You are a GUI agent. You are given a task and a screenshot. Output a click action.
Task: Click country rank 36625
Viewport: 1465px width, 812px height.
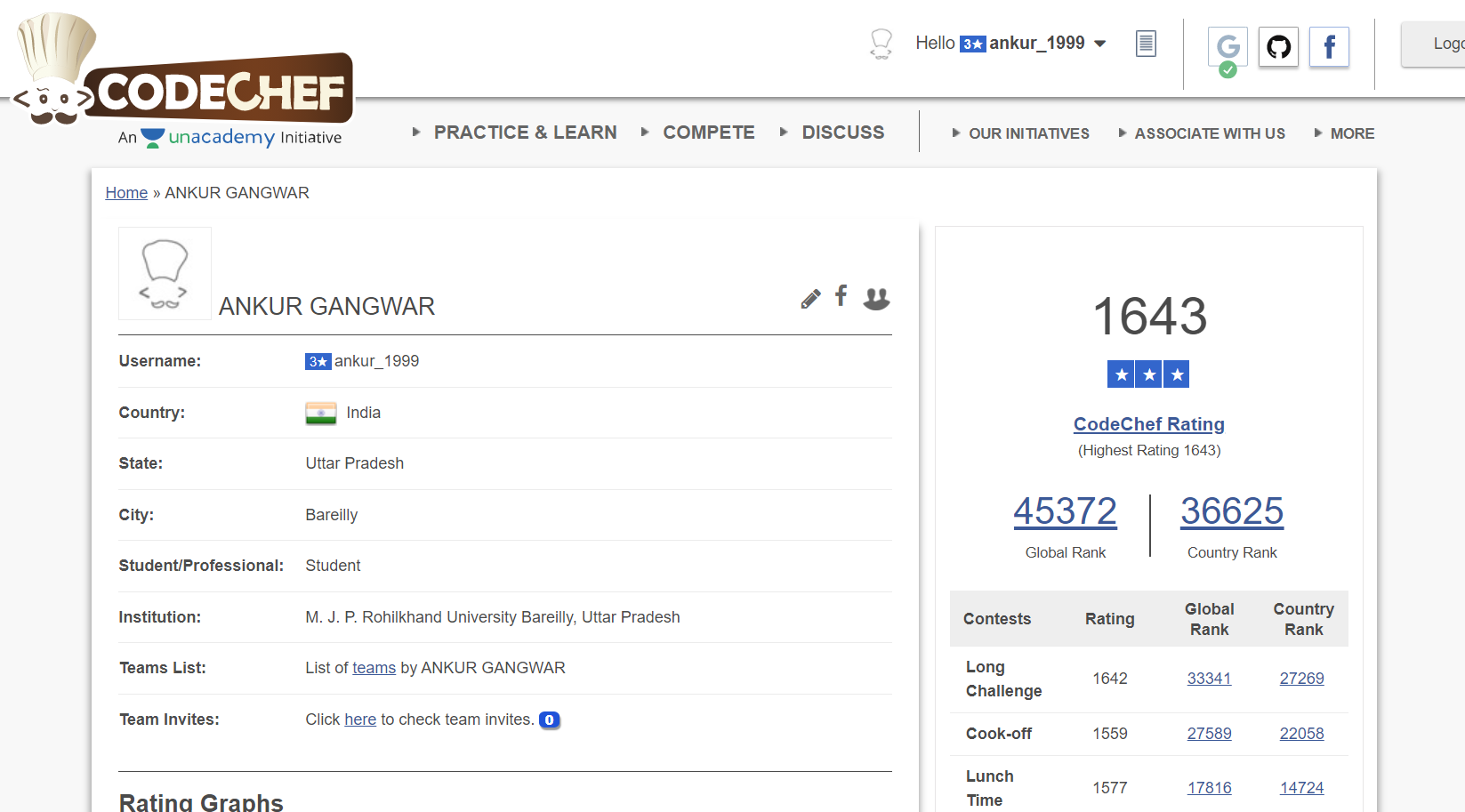[x=1232, y=511]
